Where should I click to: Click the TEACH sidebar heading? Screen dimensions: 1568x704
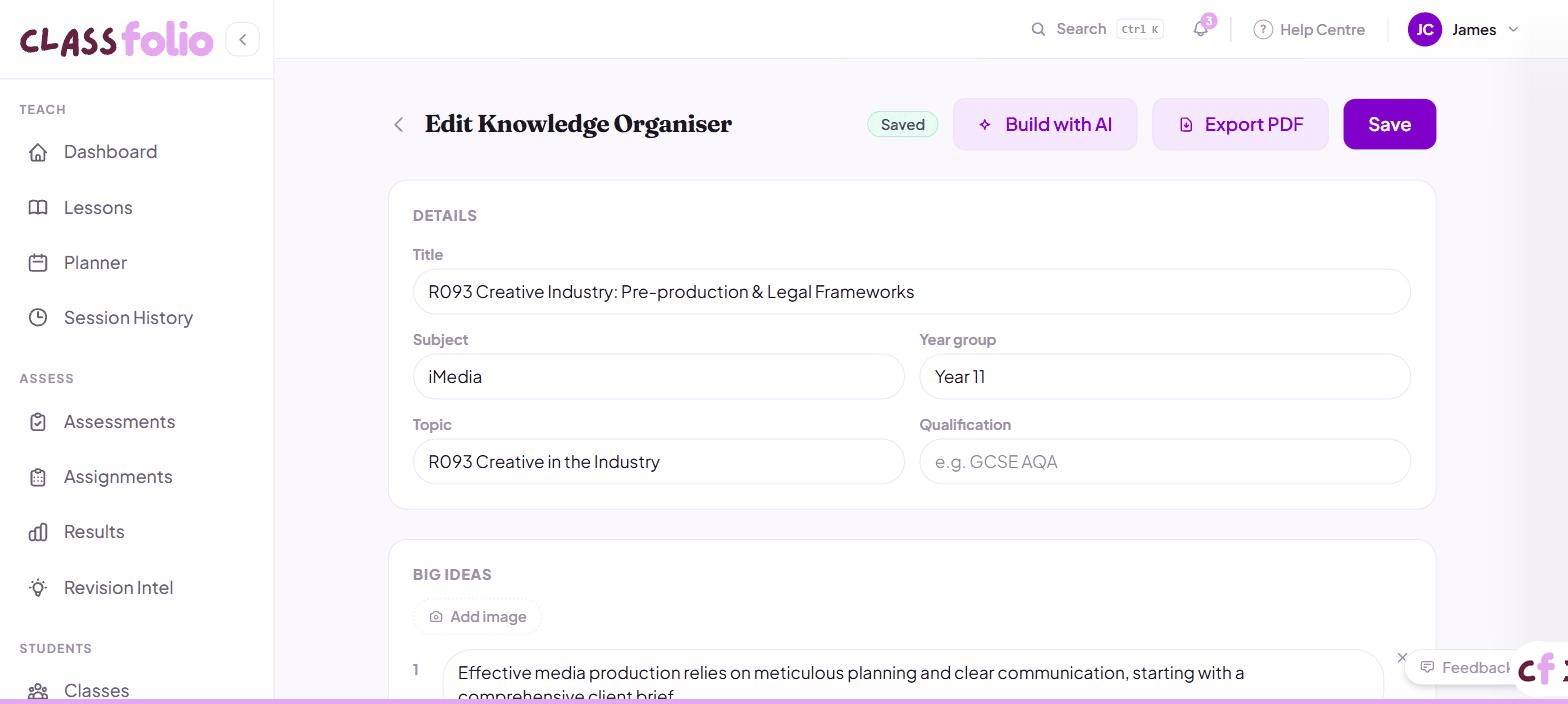[42, 110]
